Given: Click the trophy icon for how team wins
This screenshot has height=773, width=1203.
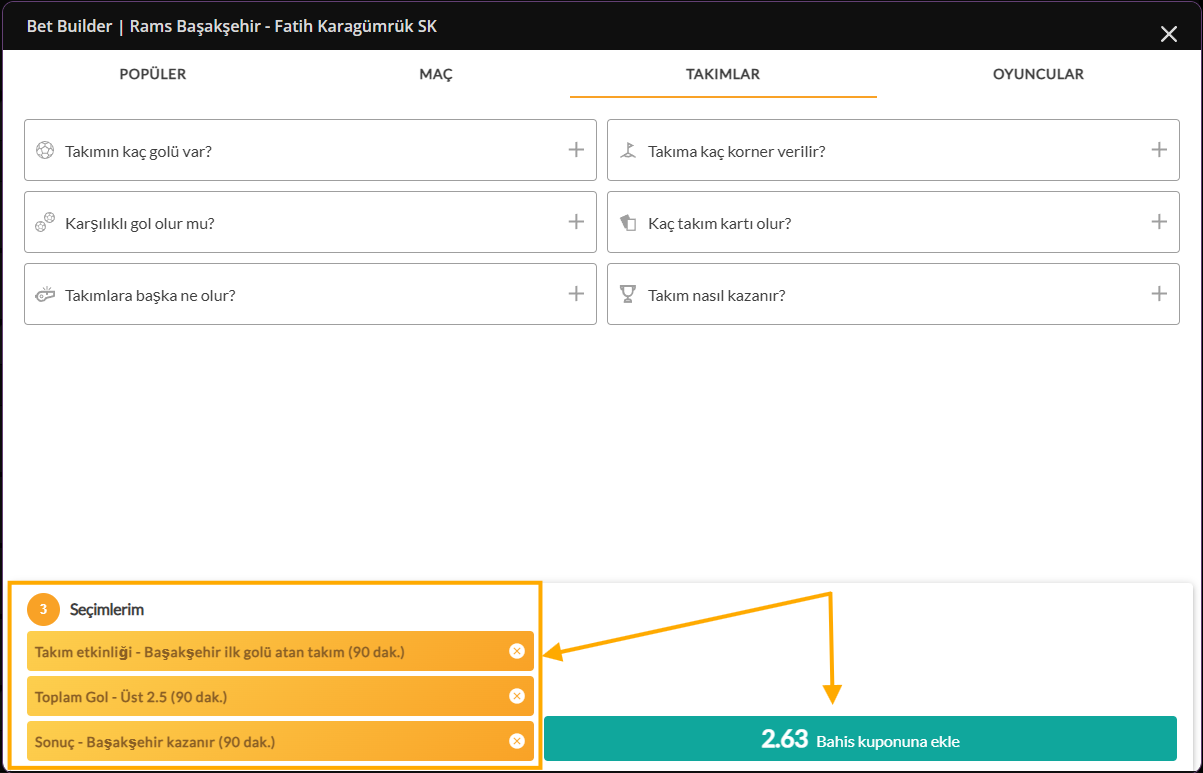Looking at the screenshot, I should coord(627,295).
